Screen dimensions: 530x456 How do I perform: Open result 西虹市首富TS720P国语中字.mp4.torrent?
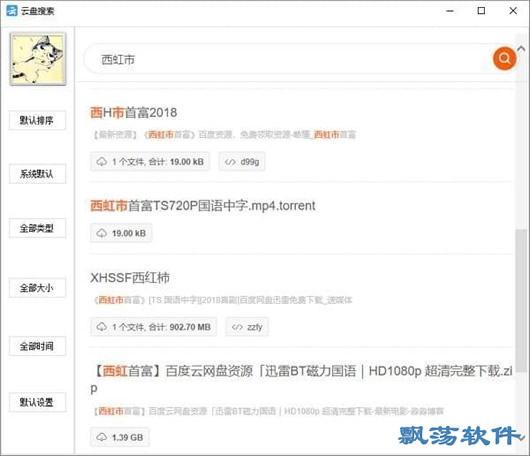point(203,206)
